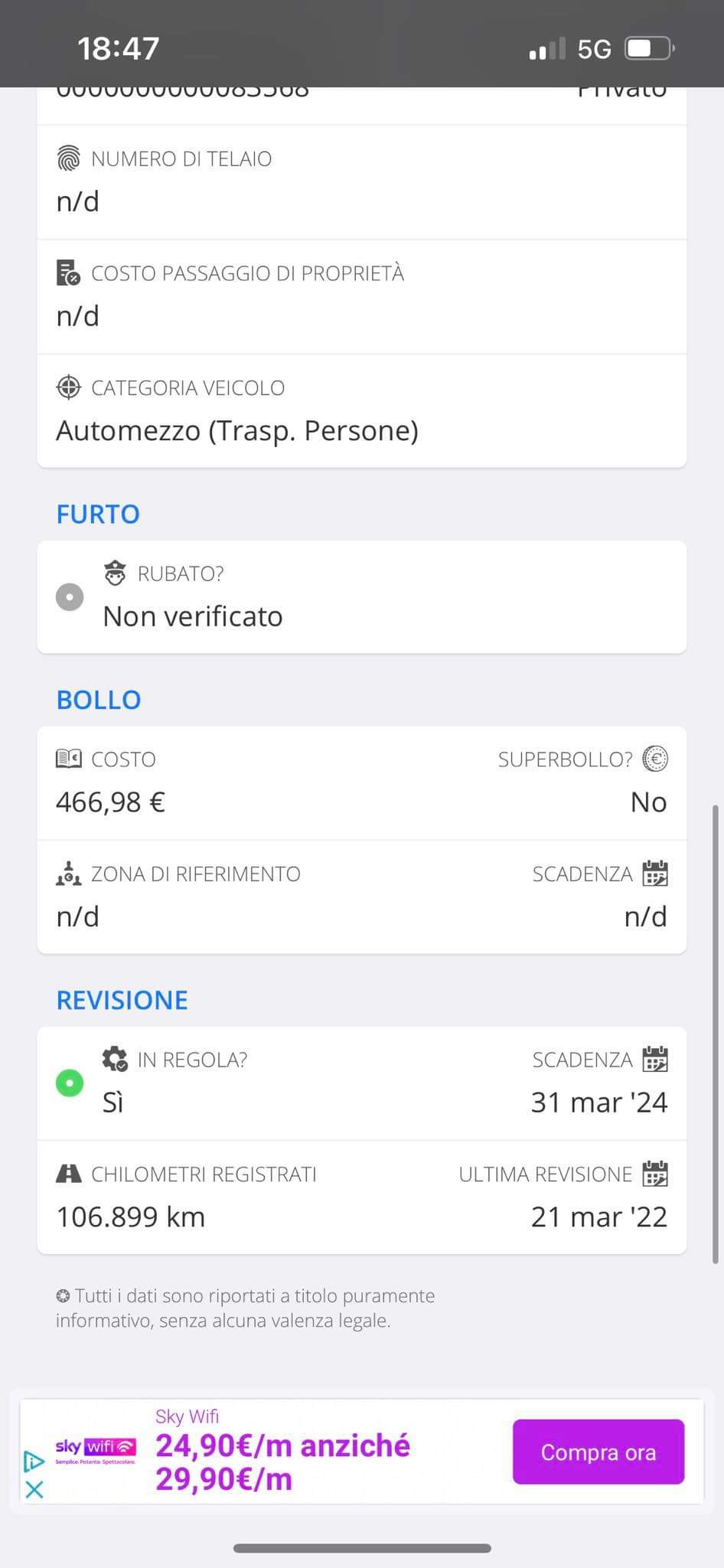Image resolution: width=724 pixels, height=1568 pixels.
Task: Tap the book icon beside Bollo Costo
Action: coord(69,759)
